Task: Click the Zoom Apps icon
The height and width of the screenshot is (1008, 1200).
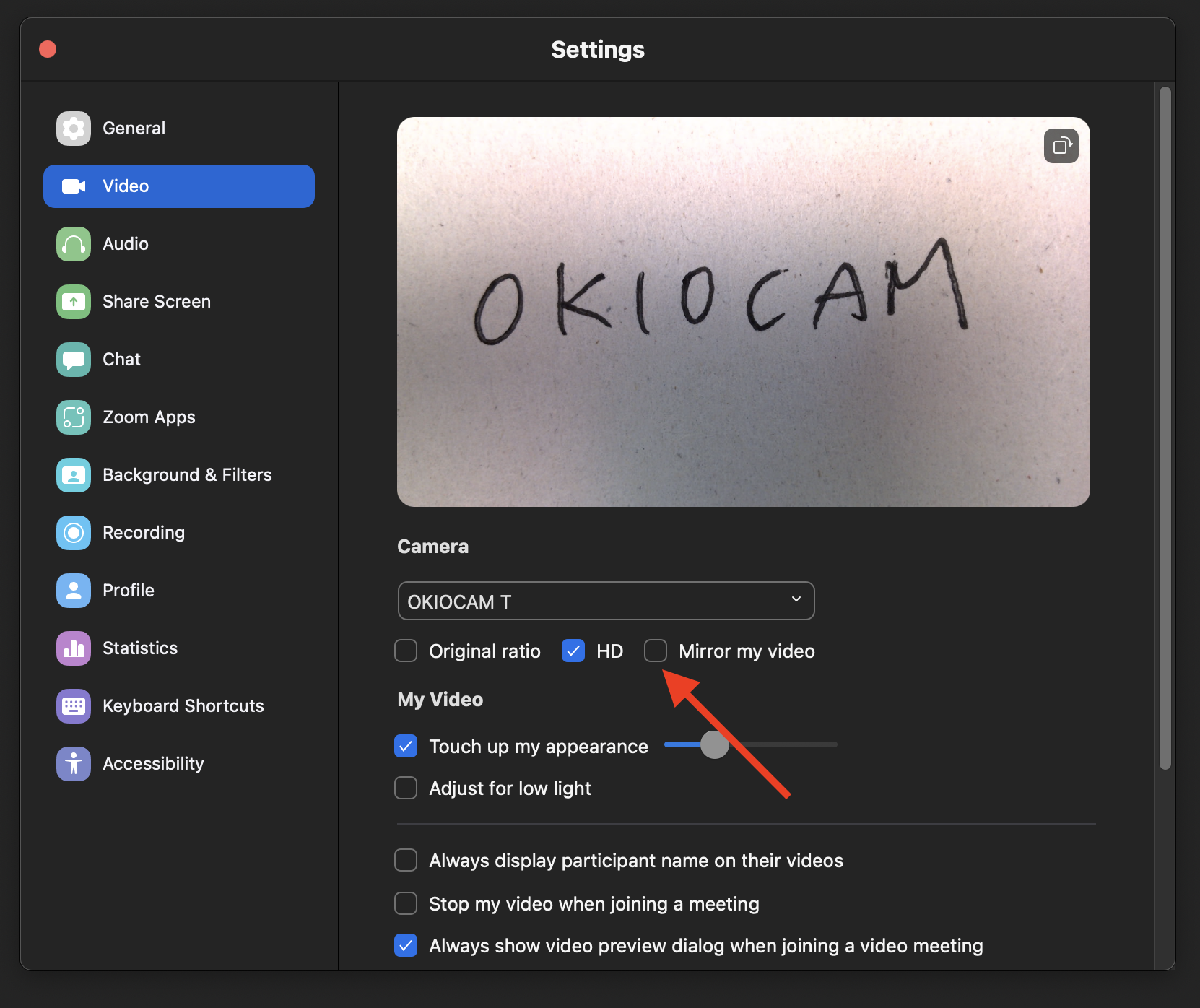Action: [x=74, y=417]
